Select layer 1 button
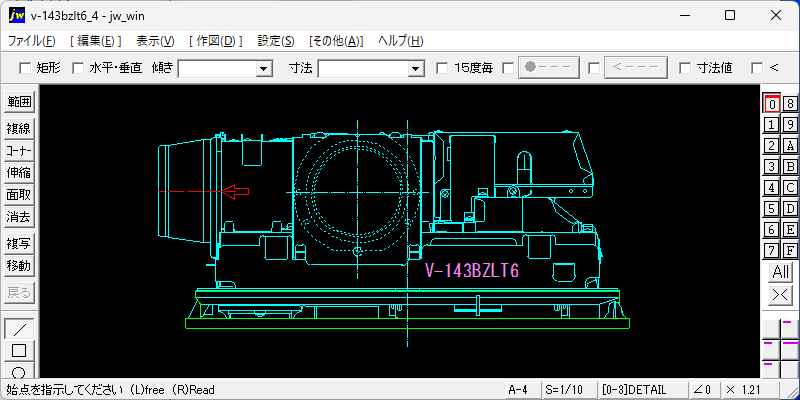This screenshot has height=400, width=800. pyautogui.click(x=772, y=125)
